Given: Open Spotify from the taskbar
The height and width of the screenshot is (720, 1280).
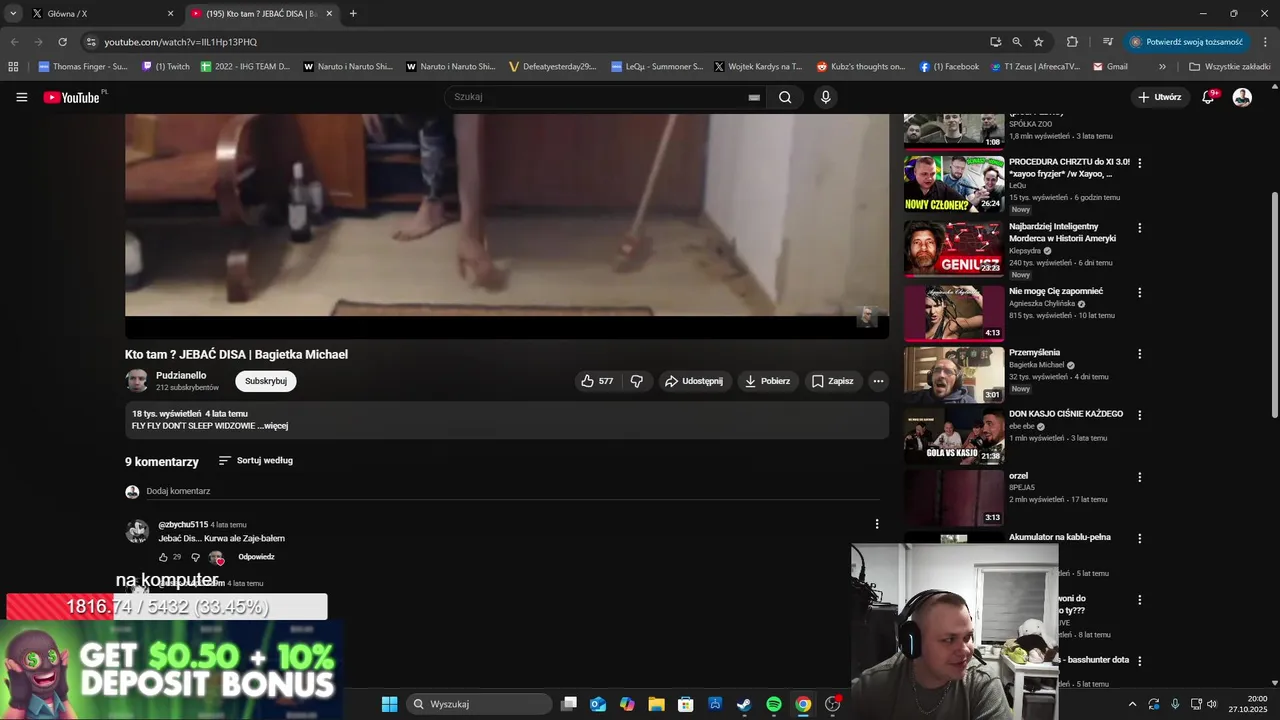Looking at the screenshot, I should 773,704.
